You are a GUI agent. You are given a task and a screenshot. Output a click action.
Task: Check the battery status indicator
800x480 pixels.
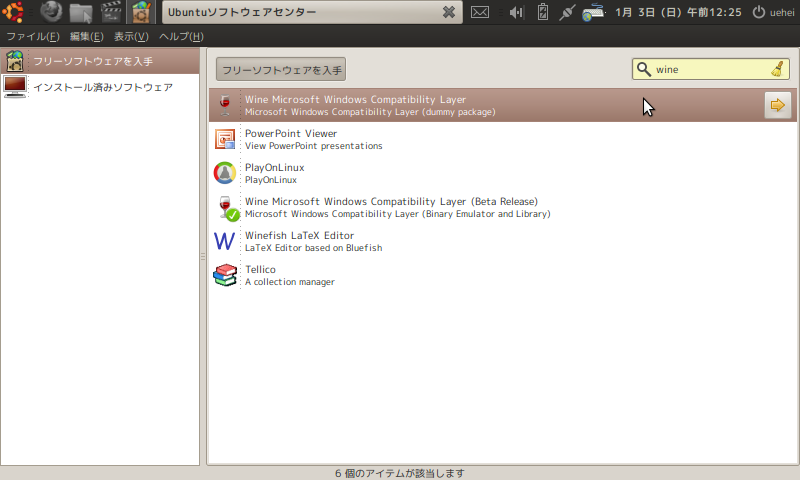coord(543,12)
